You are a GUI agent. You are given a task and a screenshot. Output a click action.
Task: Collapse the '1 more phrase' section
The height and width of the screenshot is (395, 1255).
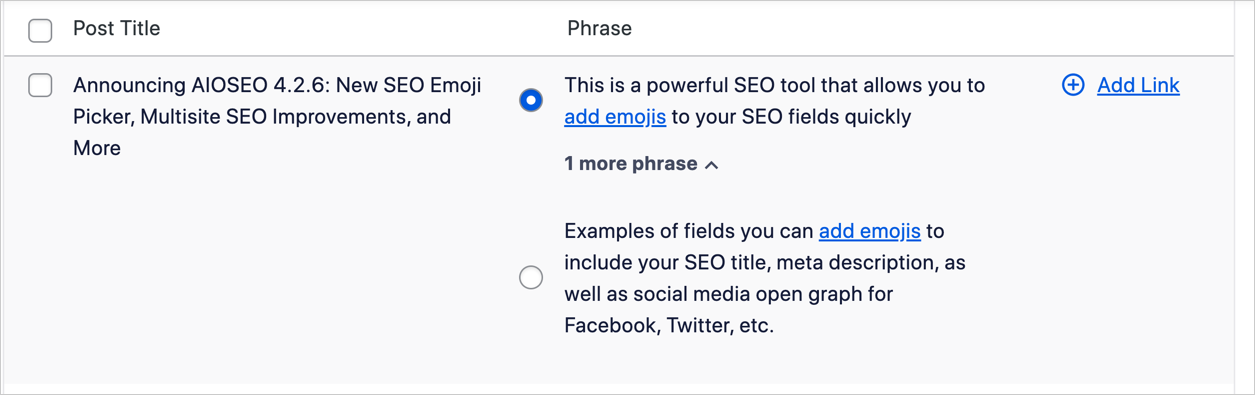tap(641, 164)
